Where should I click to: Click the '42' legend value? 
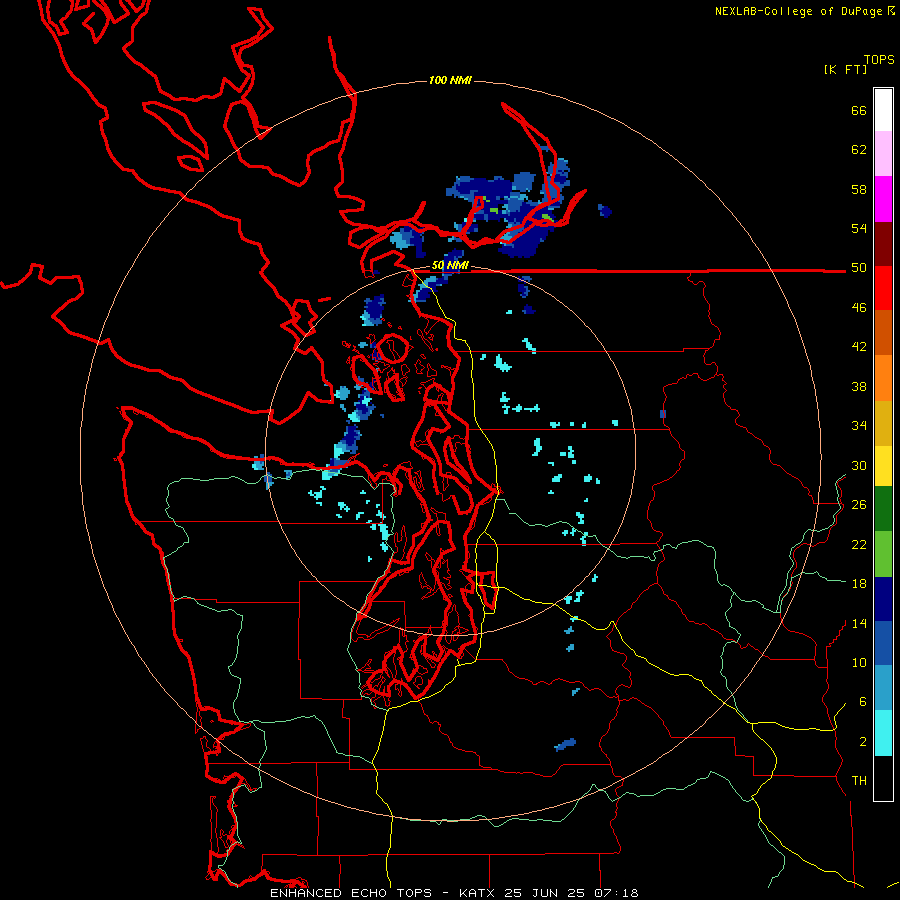coord(859,347)
